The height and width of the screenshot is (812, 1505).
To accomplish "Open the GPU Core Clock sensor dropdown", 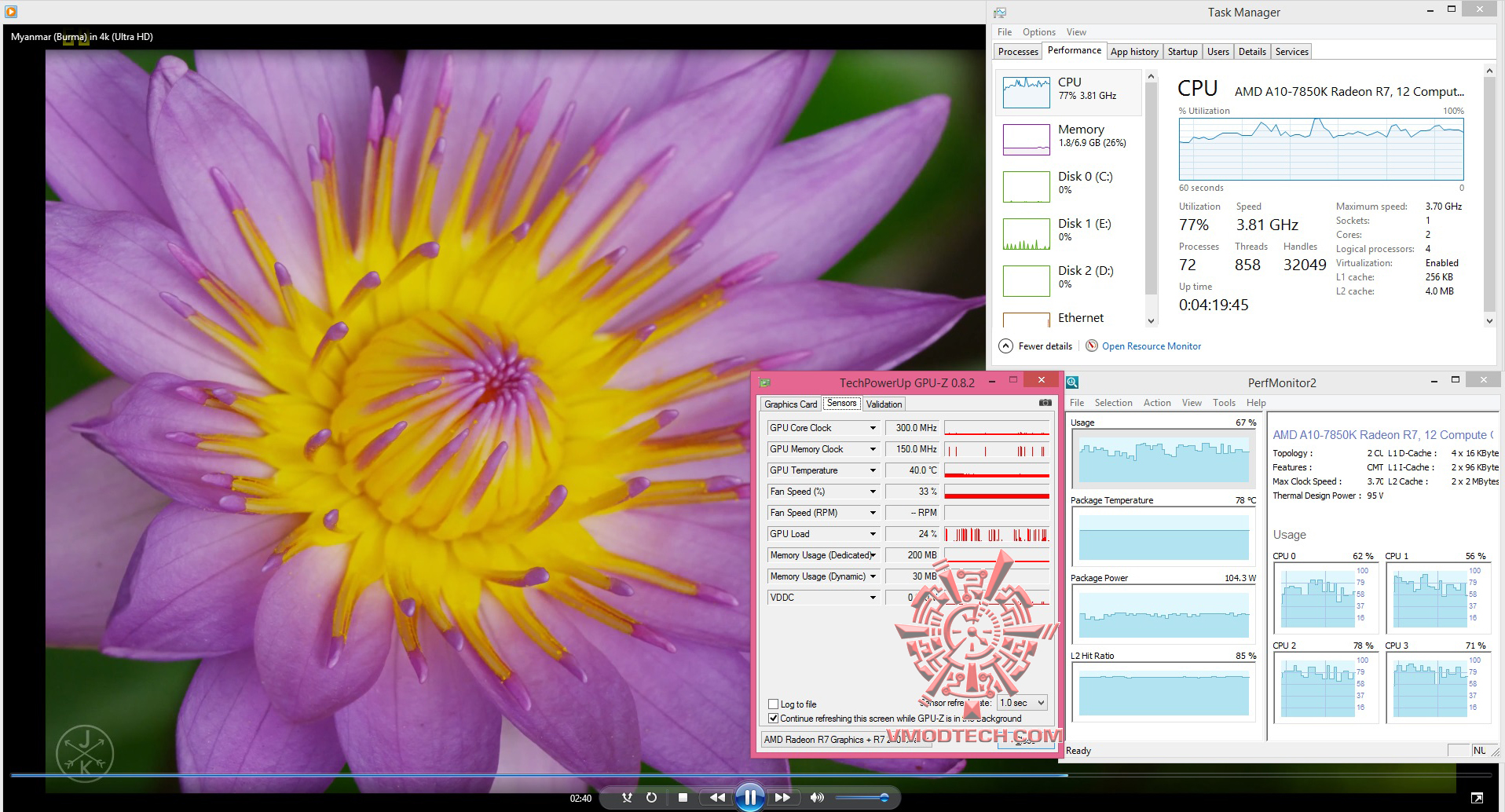I will (873, 428).
